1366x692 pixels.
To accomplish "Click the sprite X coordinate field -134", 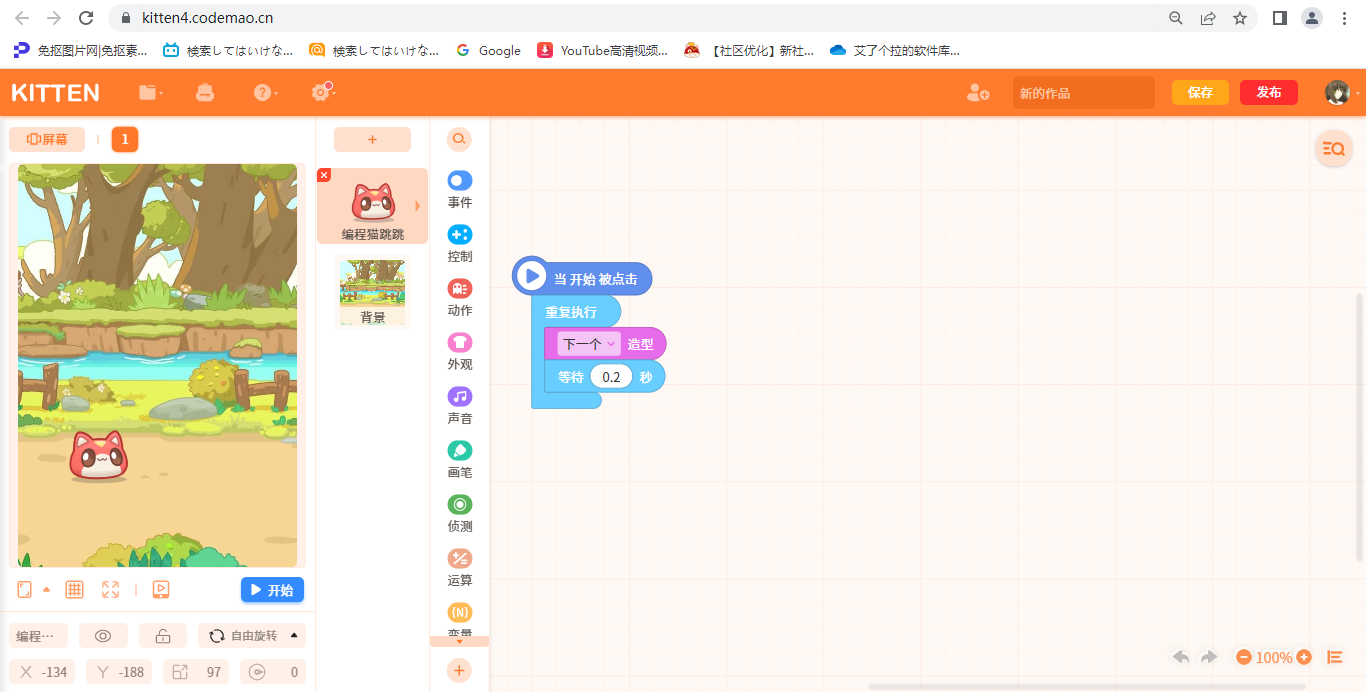I will 43,672.
